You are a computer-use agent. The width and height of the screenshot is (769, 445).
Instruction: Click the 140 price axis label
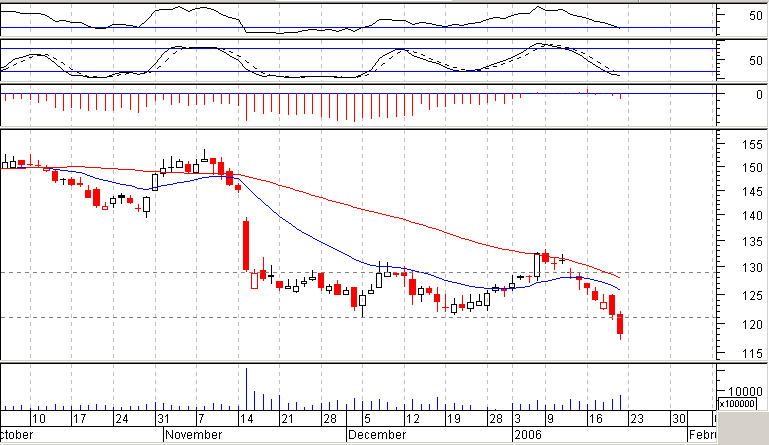click(x=752, y=215)
